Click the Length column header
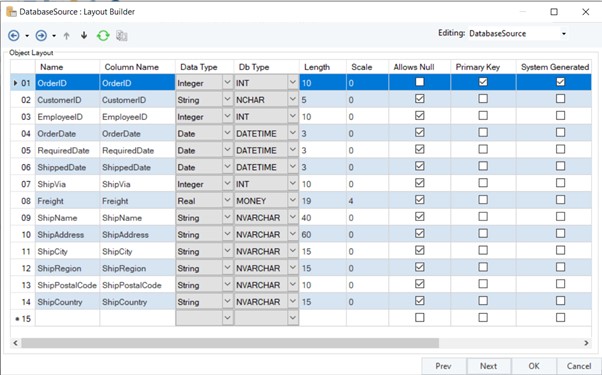602x375 pixels. [317, 67]
